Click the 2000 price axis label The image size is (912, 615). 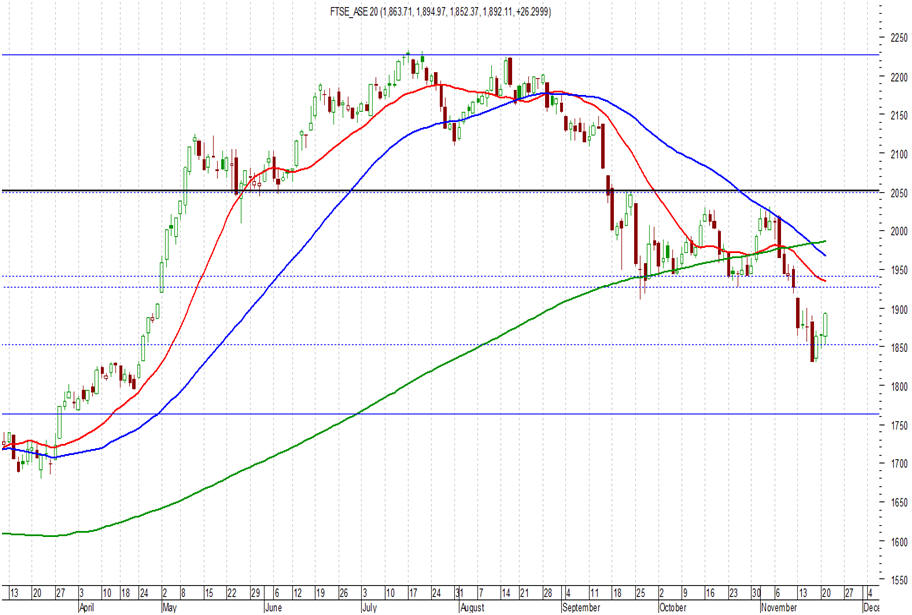(899, 232)
